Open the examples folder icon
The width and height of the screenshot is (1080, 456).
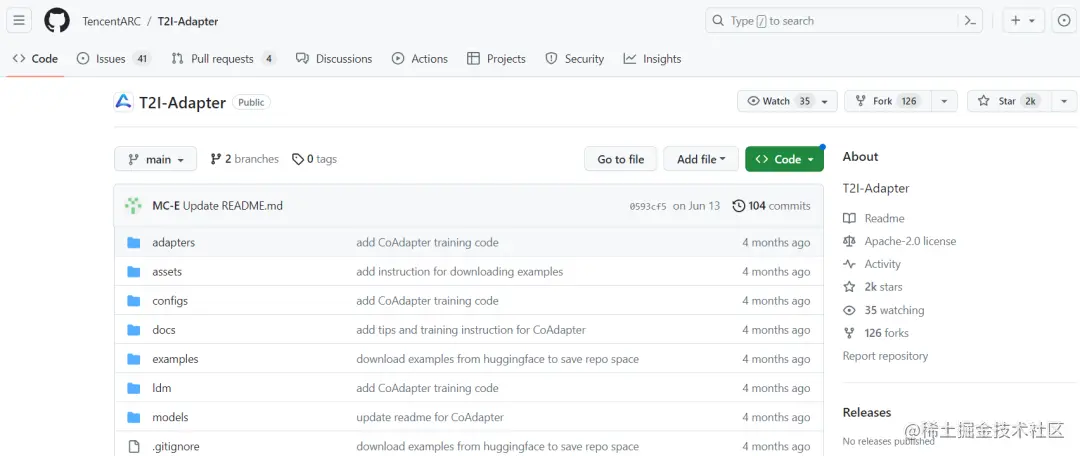tap(134, 359)
